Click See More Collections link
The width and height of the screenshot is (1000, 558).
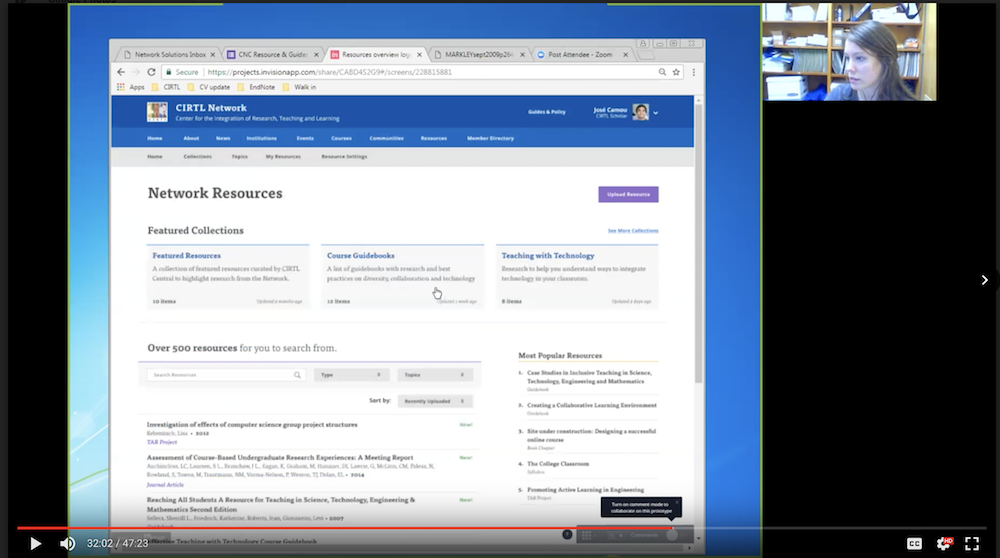pos(633,231)
